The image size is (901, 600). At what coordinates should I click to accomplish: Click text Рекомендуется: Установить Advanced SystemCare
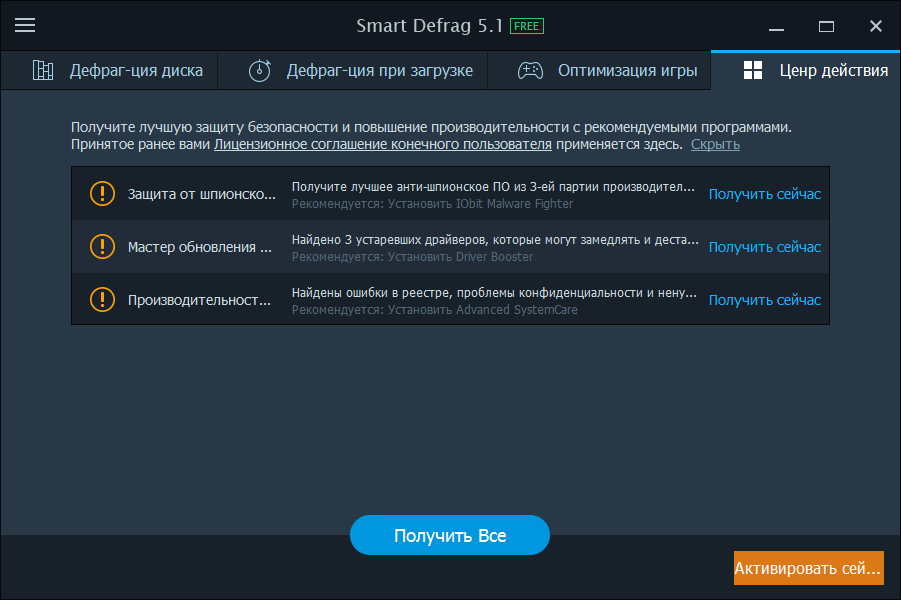pyautogui.click(x=434, y=309)
